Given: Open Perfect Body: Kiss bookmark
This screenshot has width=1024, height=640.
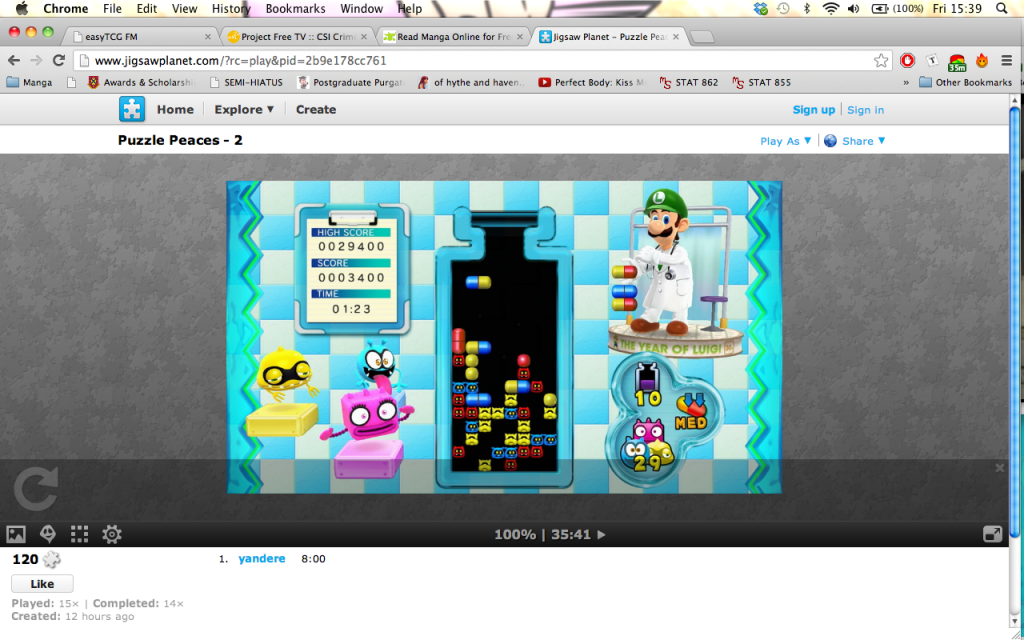Looking at the screenshot, I should click(592, 82).
